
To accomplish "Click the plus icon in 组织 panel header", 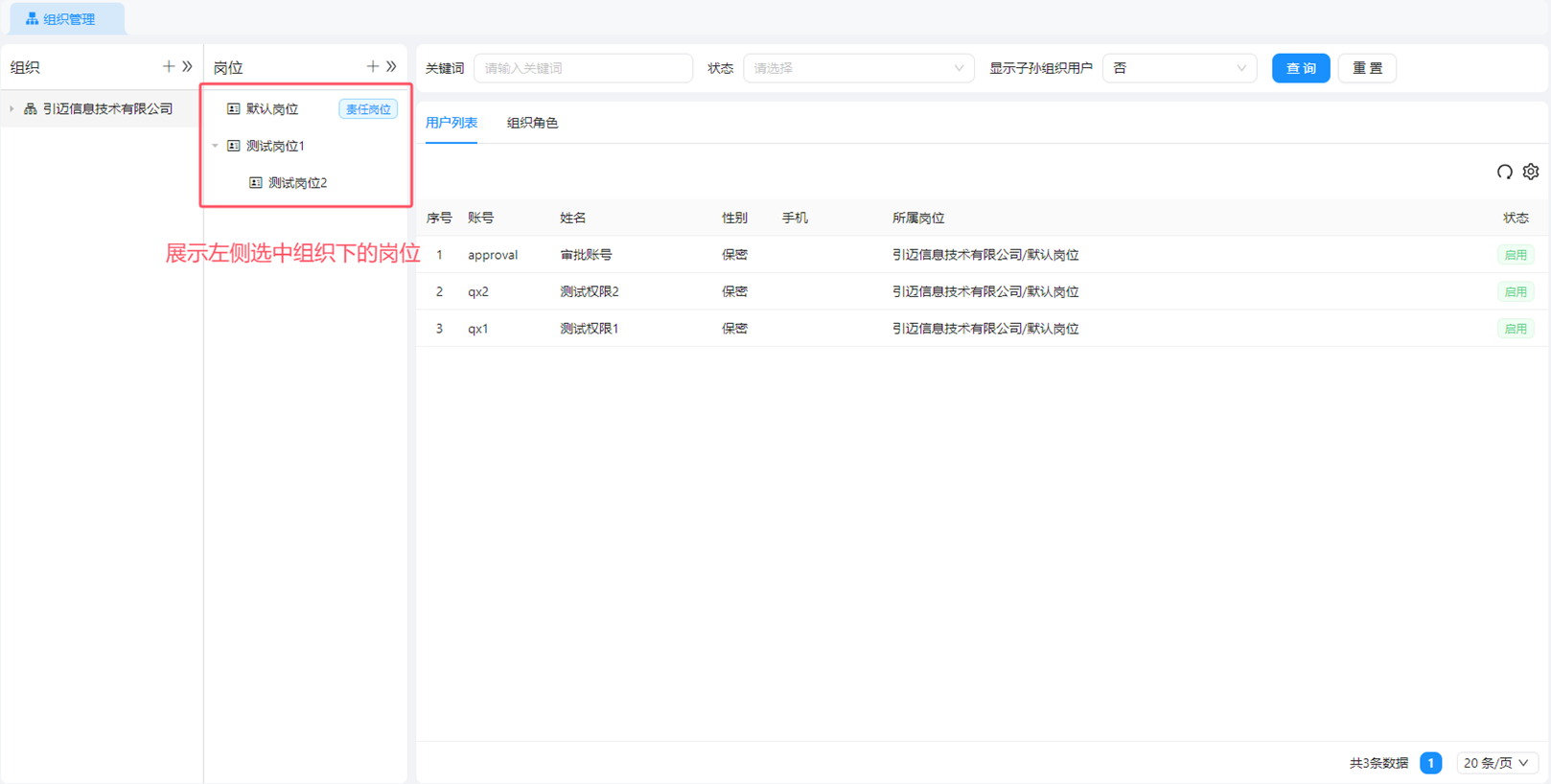I will click(169, 66).
